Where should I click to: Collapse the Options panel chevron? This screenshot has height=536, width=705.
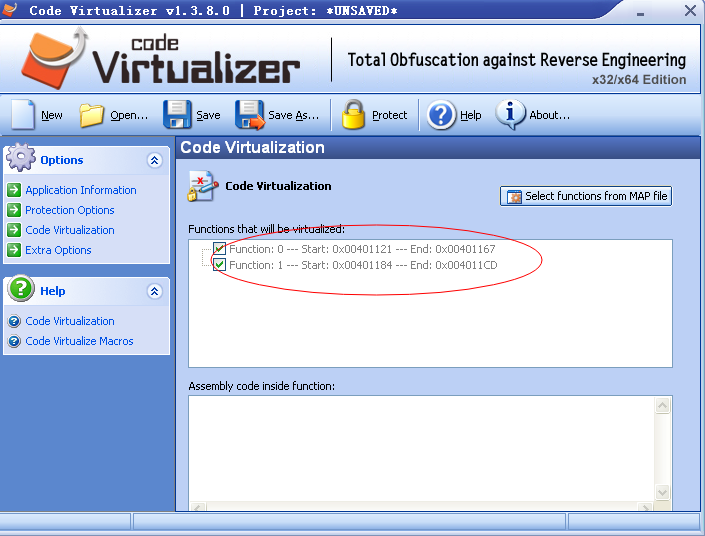(154, 160)
